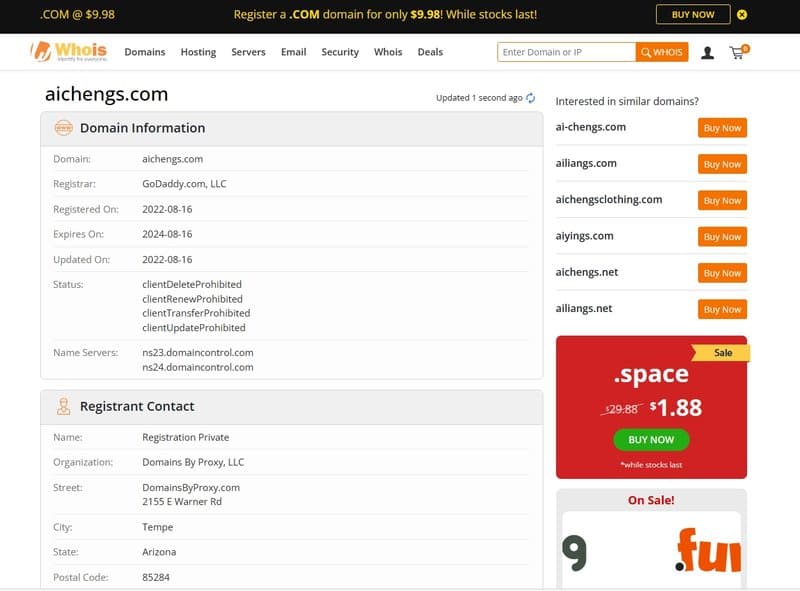
Task: Open the aichengsclothing.com similar domain link
Action: click(x=610, y=200)
